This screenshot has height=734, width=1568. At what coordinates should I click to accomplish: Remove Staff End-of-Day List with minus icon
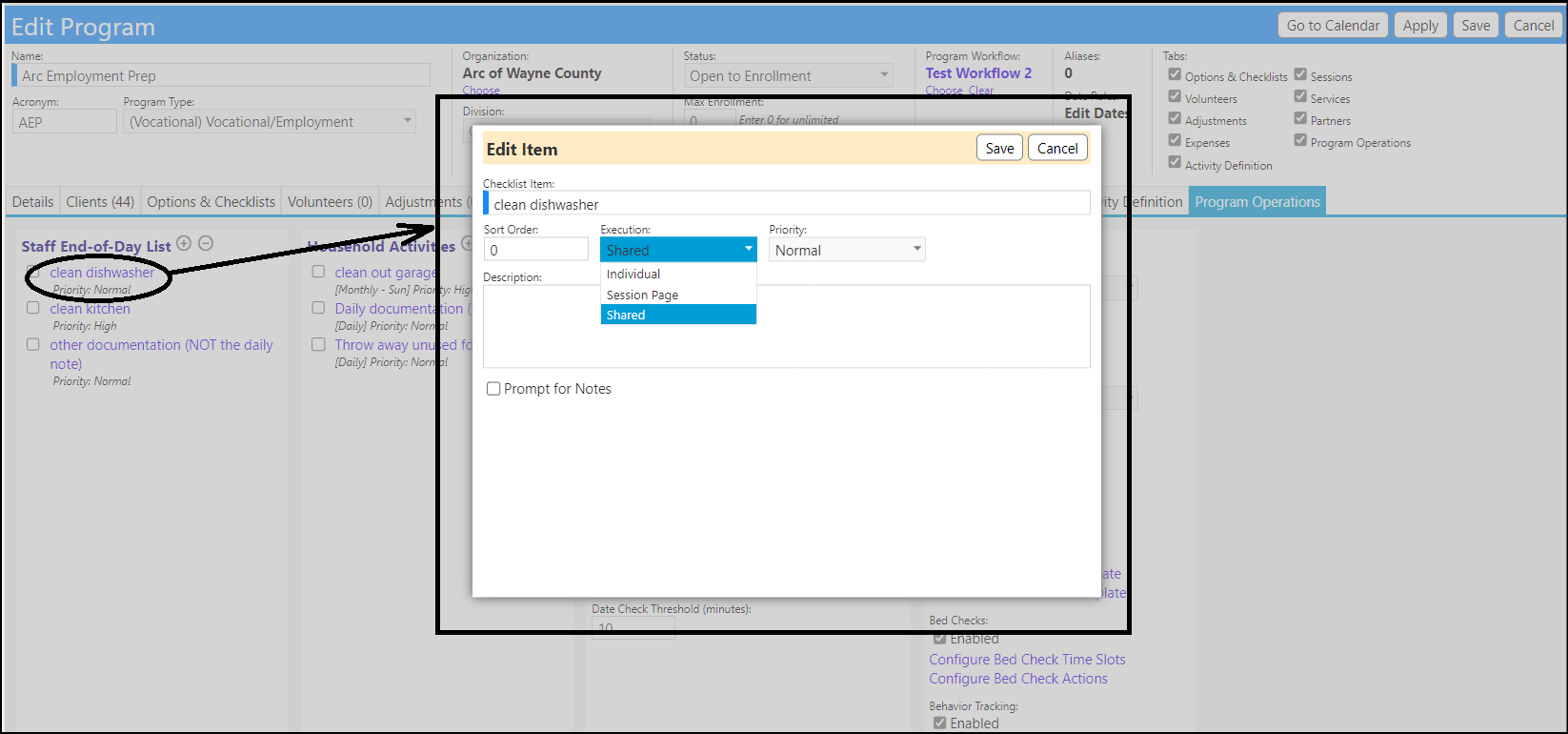pyautogui.click(x=206, y=244)
